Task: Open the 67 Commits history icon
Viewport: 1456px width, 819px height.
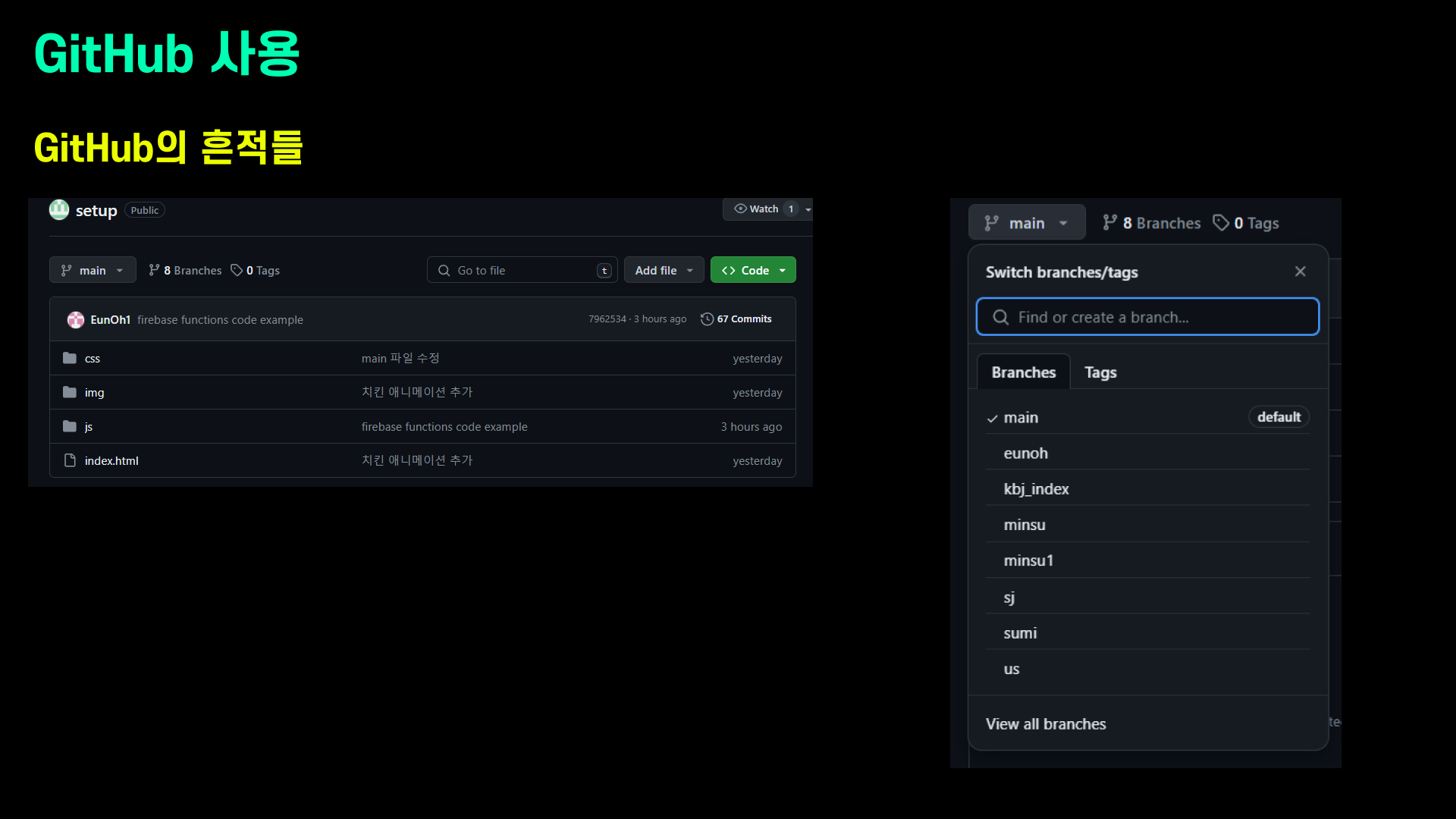Action: (x=707, y=319)
